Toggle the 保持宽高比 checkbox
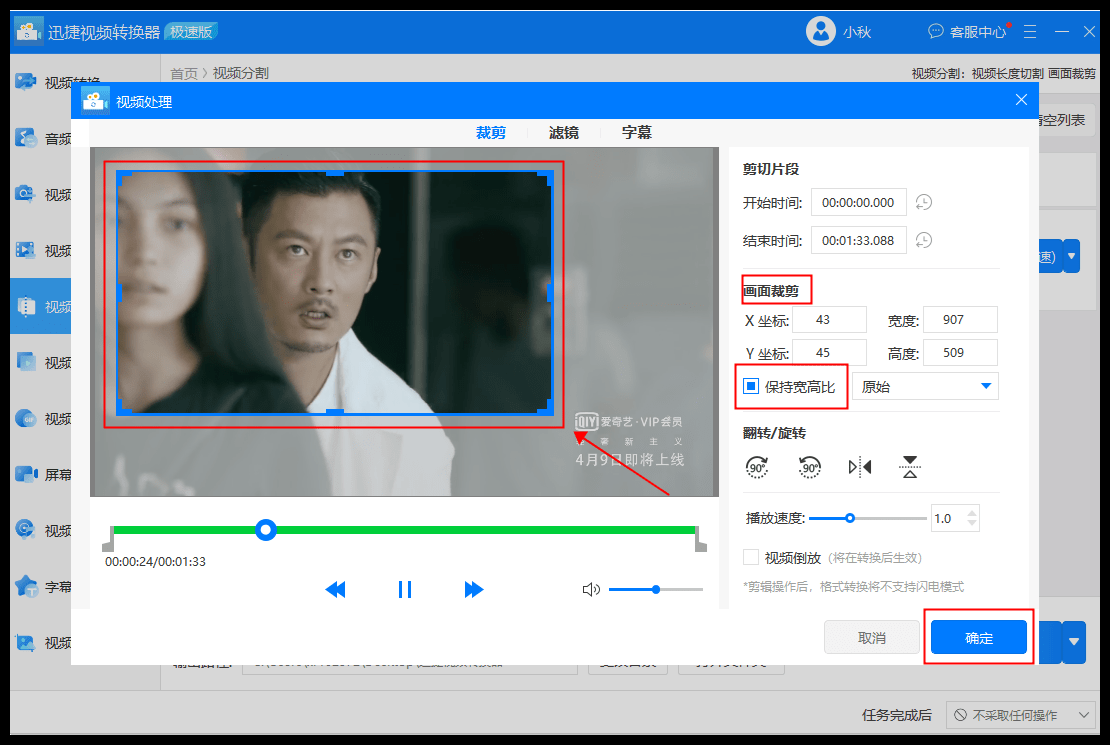This screenshot has height=745, width=1110. 751,386
